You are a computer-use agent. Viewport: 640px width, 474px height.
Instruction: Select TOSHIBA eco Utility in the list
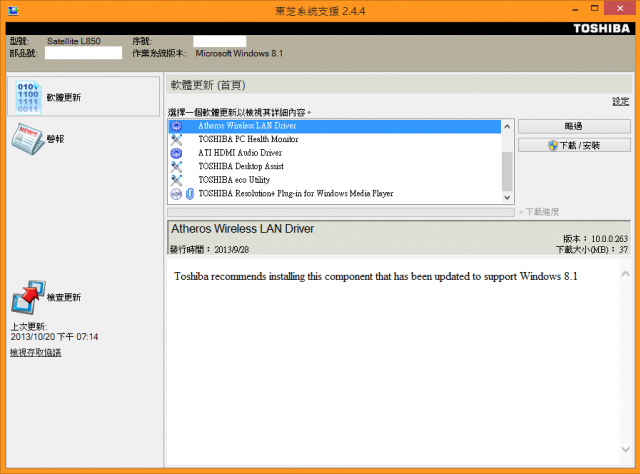(x=335, y=180)
